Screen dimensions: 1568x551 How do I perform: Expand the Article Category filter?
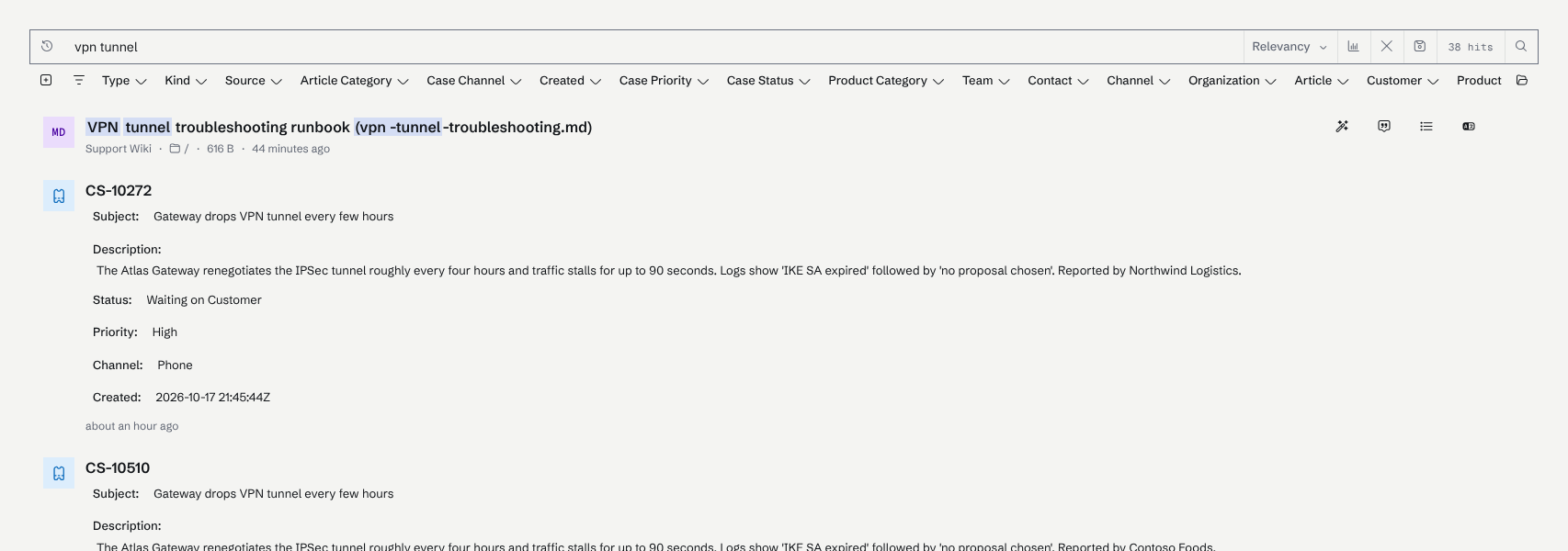coord(354,81)
